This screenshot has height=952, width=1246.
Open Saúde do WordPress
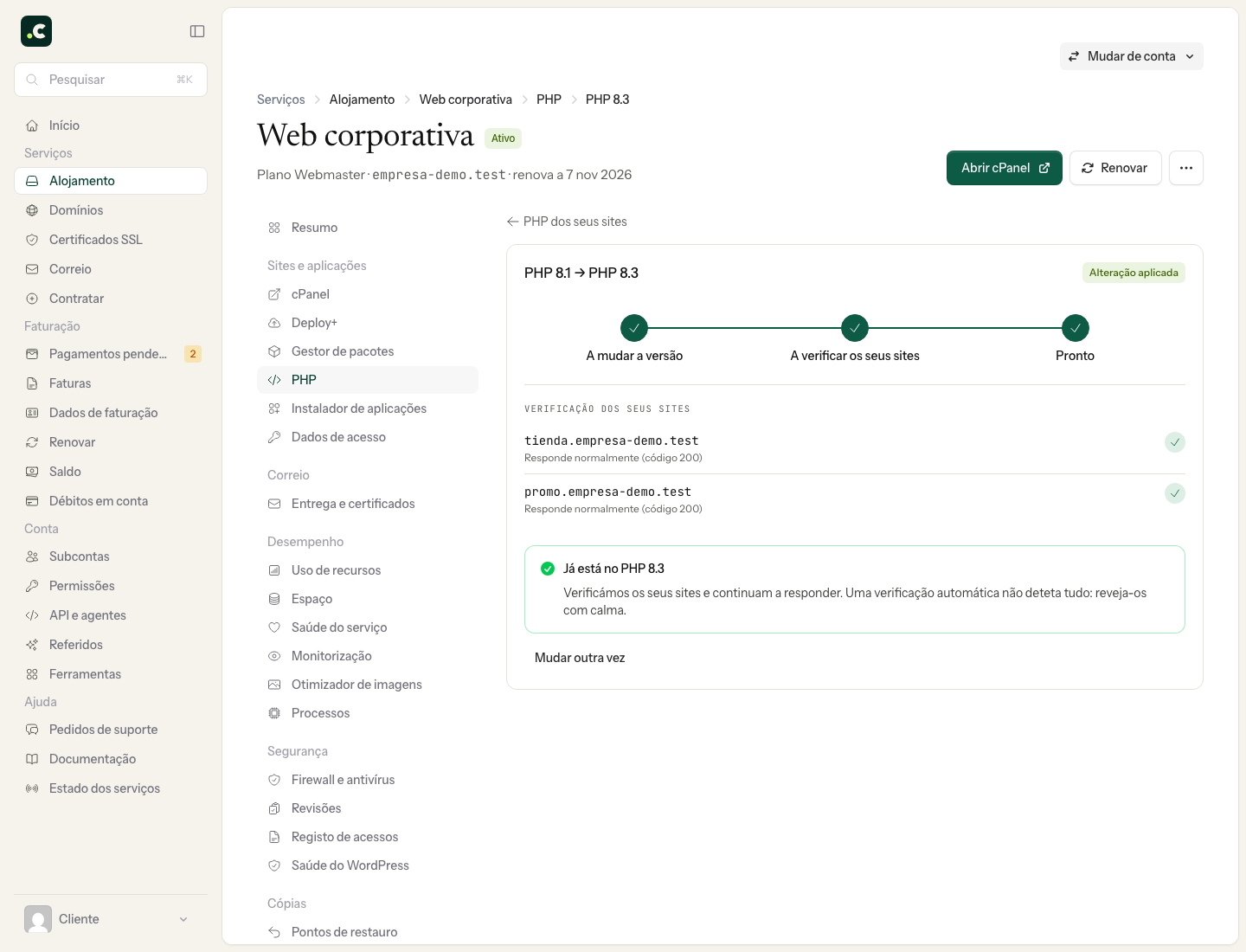(x=368, y=865)
